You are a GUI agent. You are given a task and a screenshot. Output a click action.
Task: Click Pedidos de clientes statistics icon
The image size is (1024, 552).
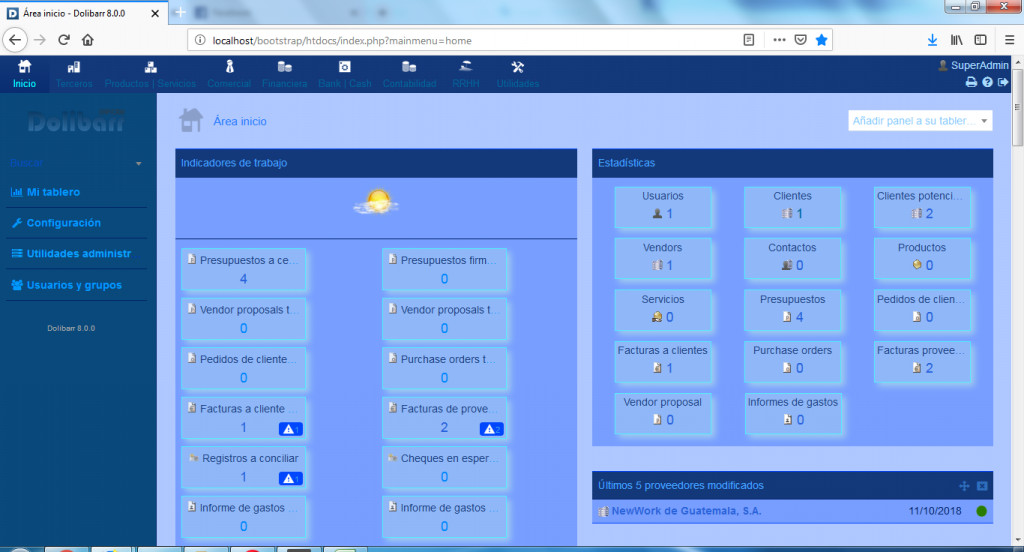pyautogui.click(x=917, y=317)
